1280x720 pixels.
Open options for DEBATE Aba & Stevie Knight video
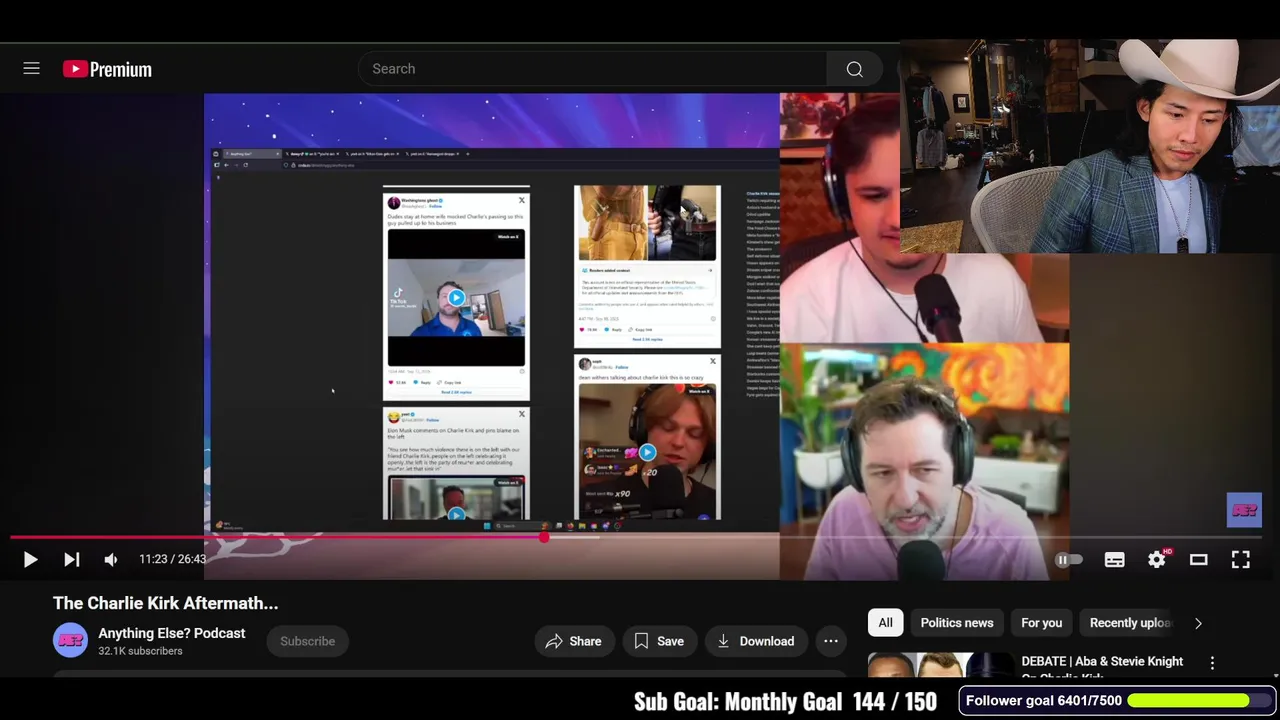1212,663
